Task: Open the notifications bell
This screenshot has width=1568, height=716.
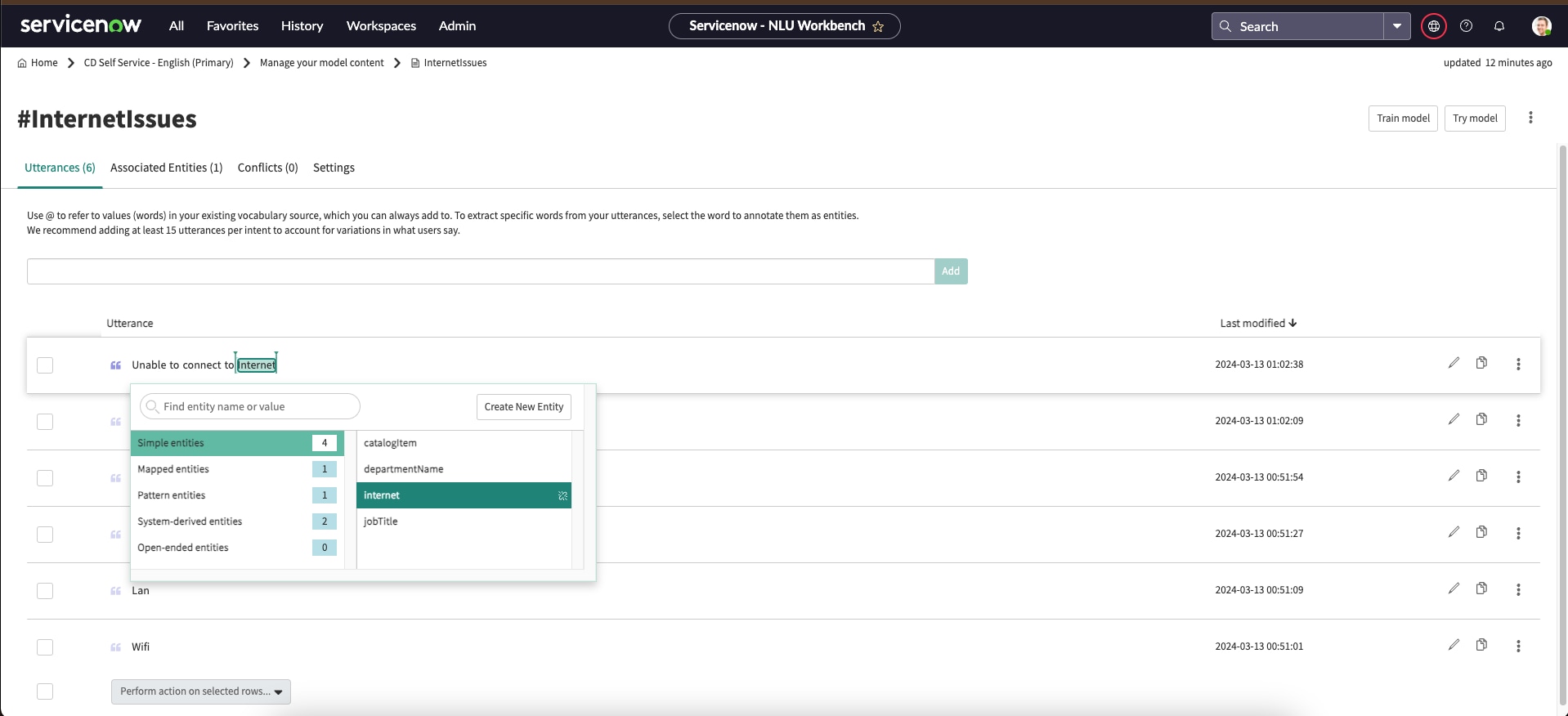Action: click(x=1499, y=26)
